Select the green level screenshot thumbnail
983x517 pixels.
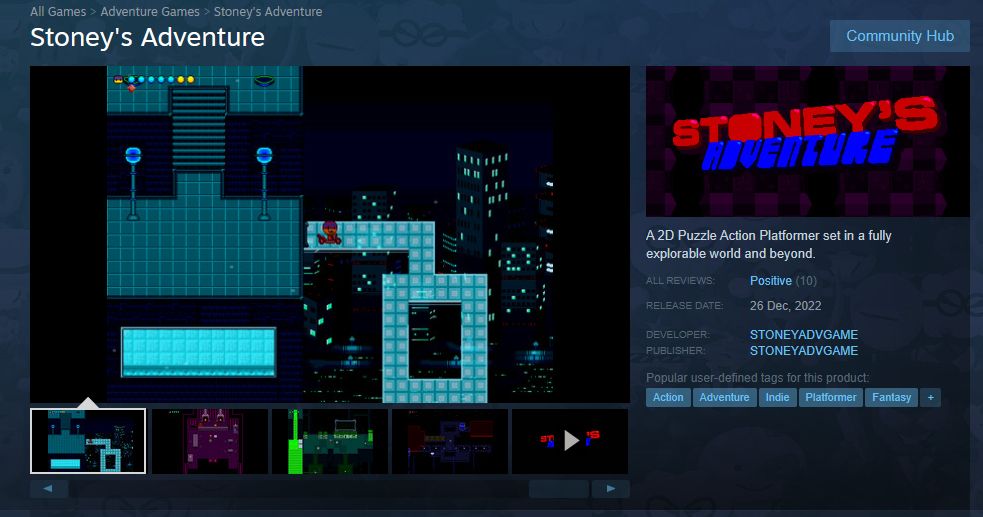click(330, 441)
